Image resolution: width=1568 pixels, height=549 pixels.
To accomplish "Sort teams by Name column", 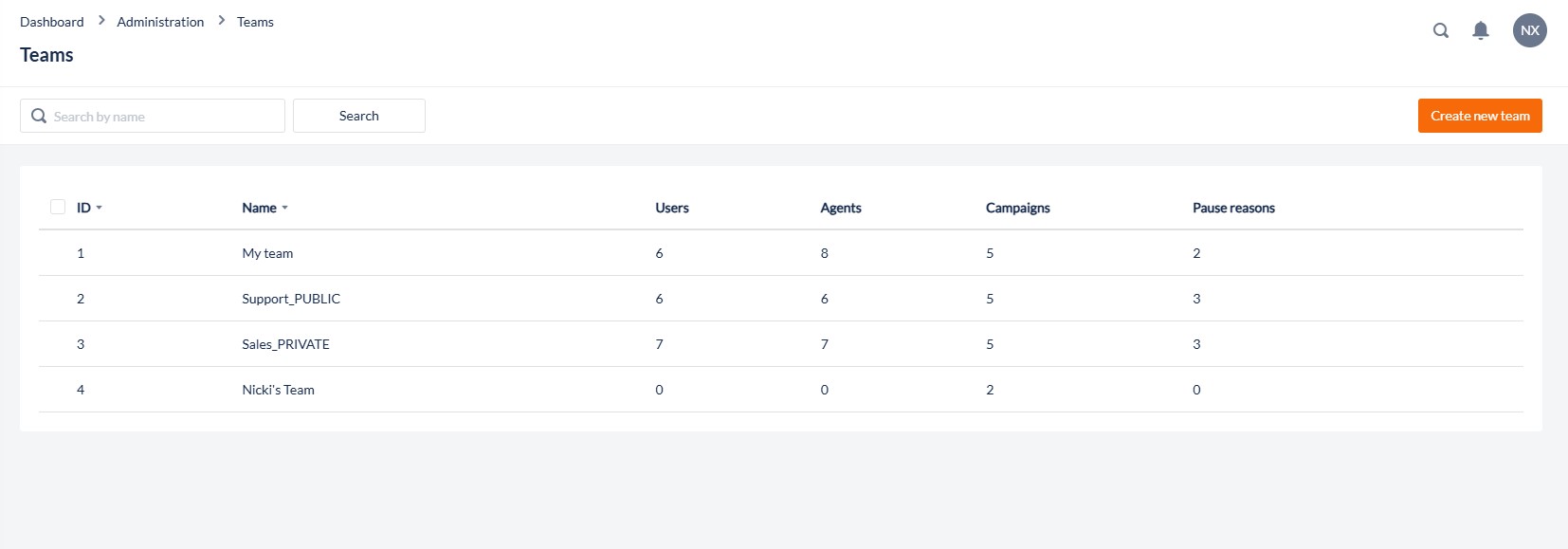I will pyautogui.click(x=264, y=208).
